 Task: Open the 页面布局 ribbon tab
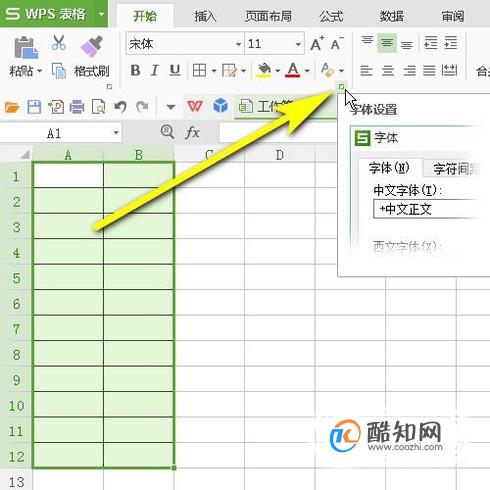(x=268, y=16)
